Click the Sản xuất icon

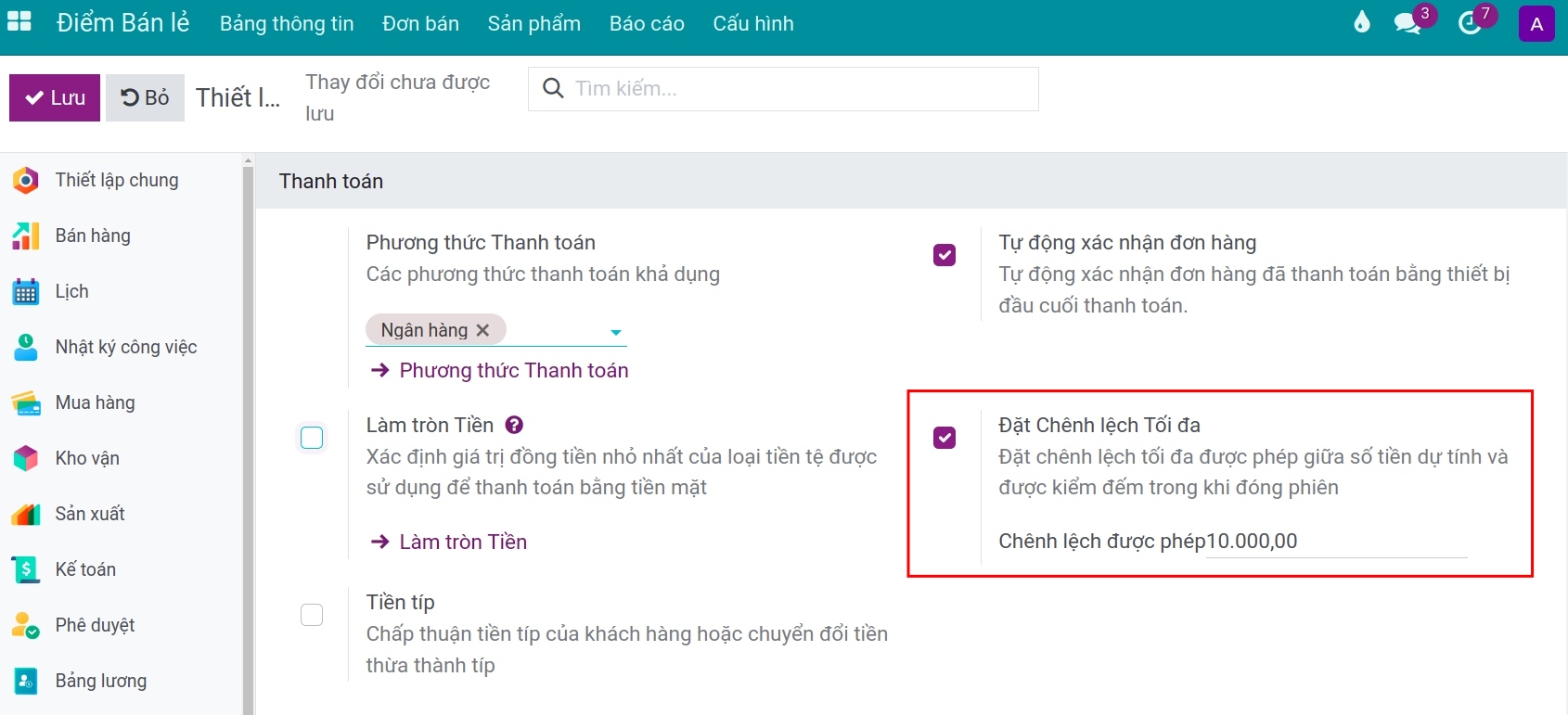26,514
